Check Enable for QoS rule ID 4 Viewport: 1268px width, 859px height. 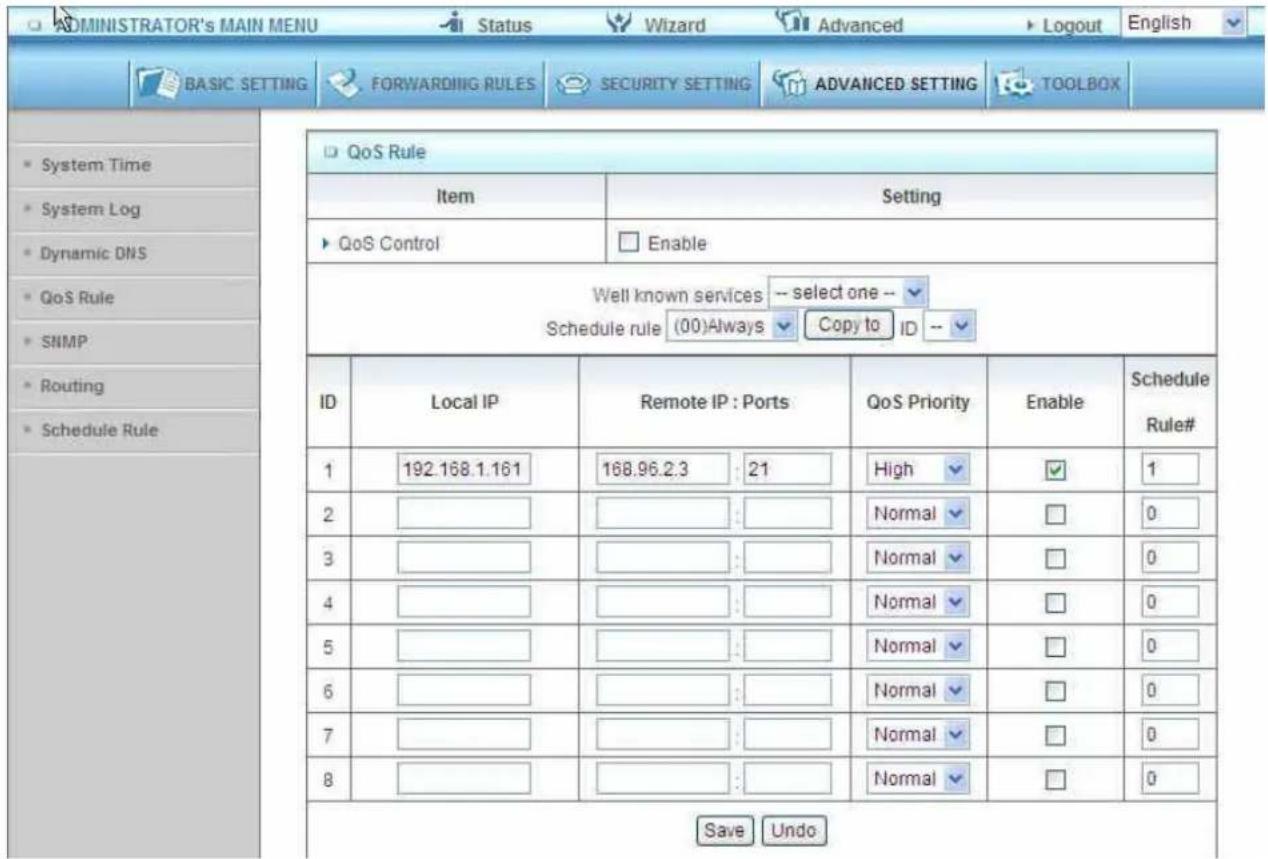point(1053,603)
